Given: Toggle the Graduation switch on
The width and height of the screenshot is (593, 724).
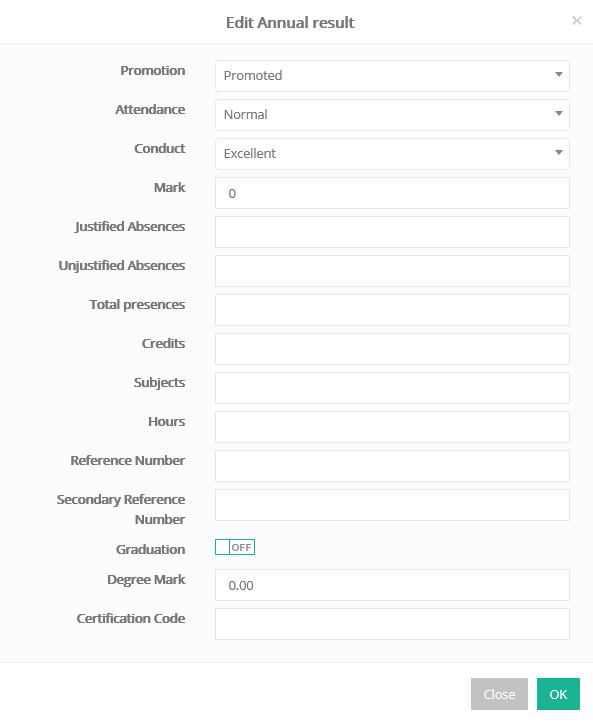Looking at the screenshot, I should [x=235, y=547].
